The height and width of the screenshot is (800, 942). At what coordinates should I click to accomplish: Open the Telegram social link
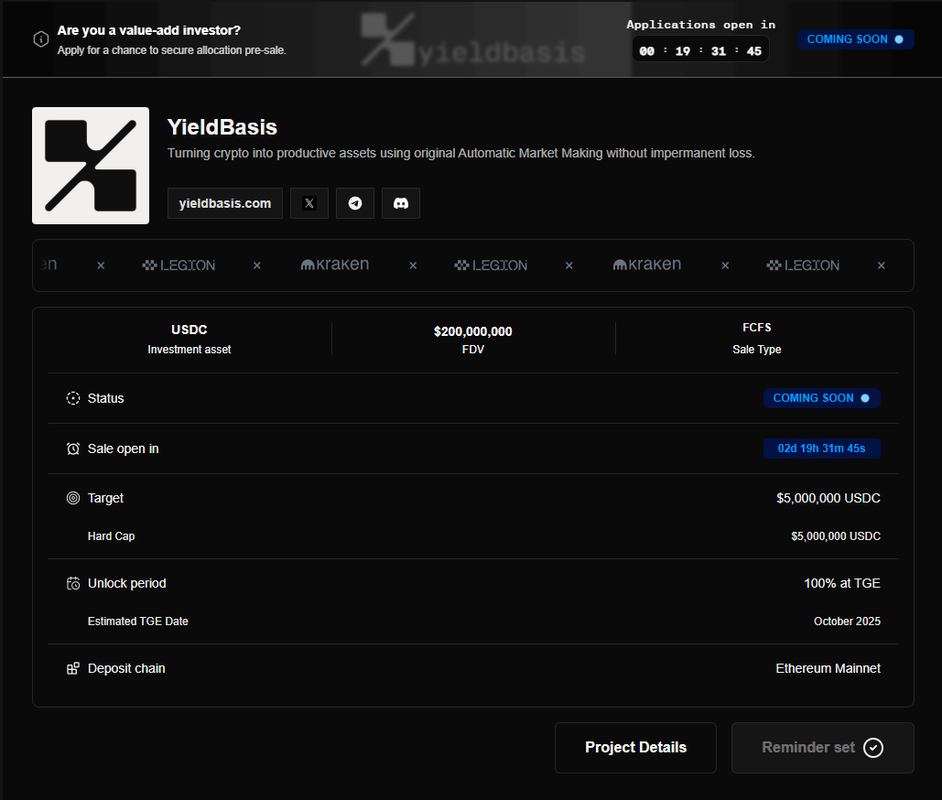click(355, 203)
